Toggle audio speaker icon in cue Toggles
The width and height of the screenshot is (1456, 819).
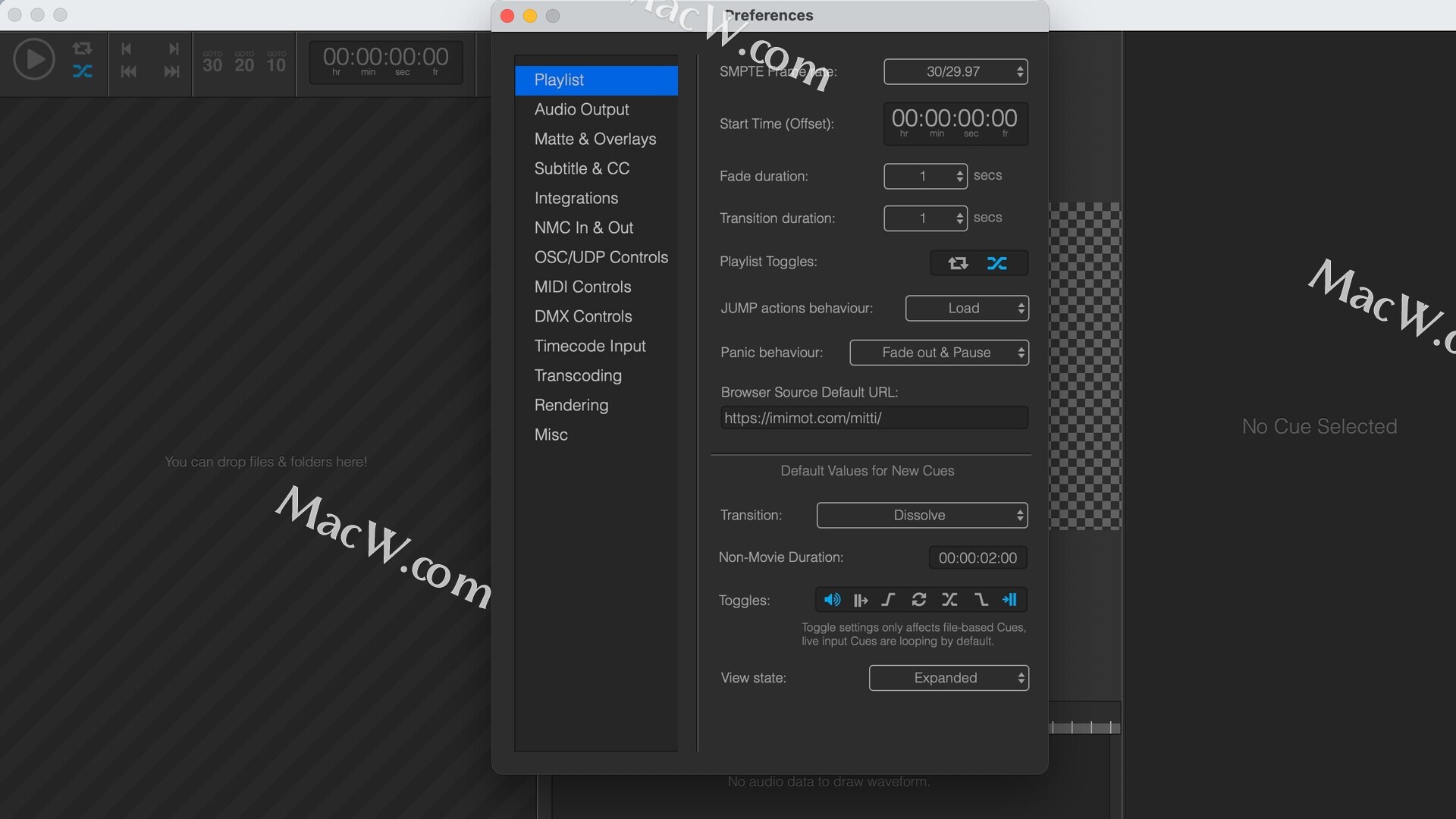[x=832, y=600]
